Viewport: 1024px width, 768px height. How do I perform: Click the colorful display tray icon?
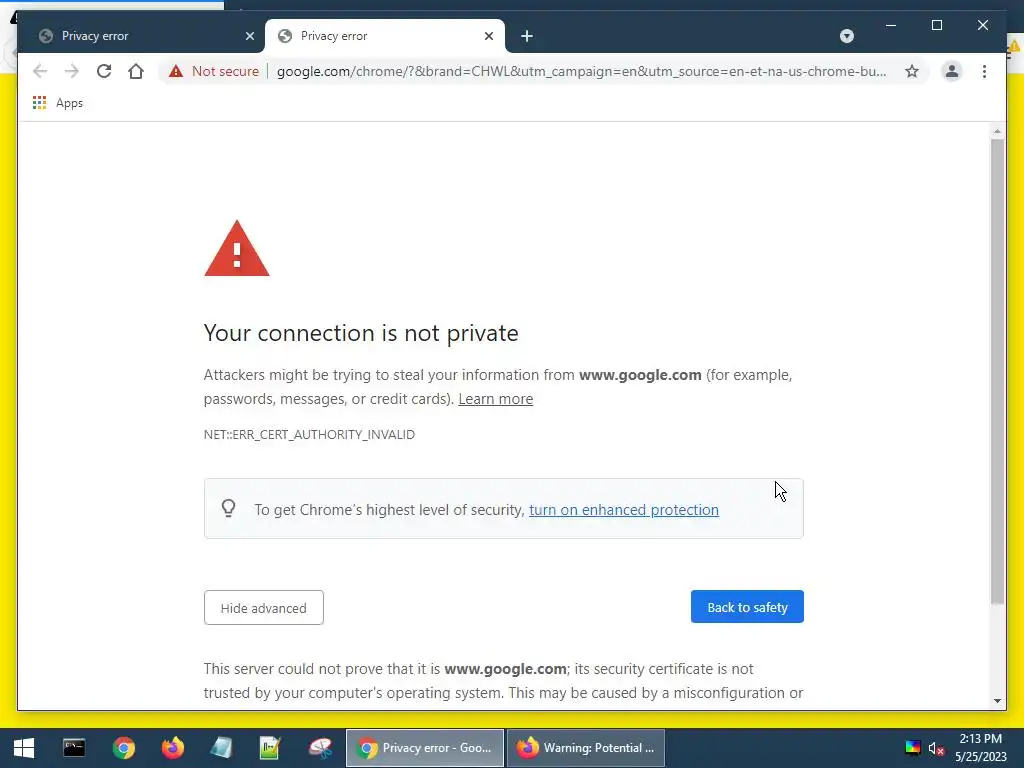pos(912,748)
